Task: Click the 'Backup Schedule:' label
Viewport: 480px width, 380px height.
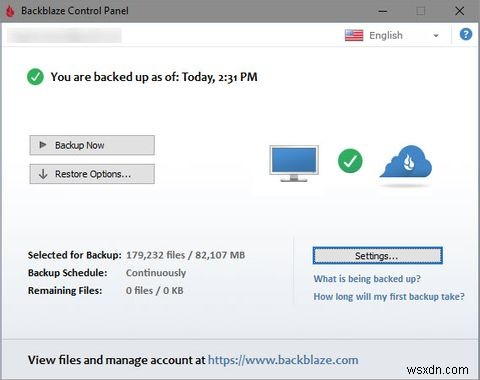Action: 68,273
